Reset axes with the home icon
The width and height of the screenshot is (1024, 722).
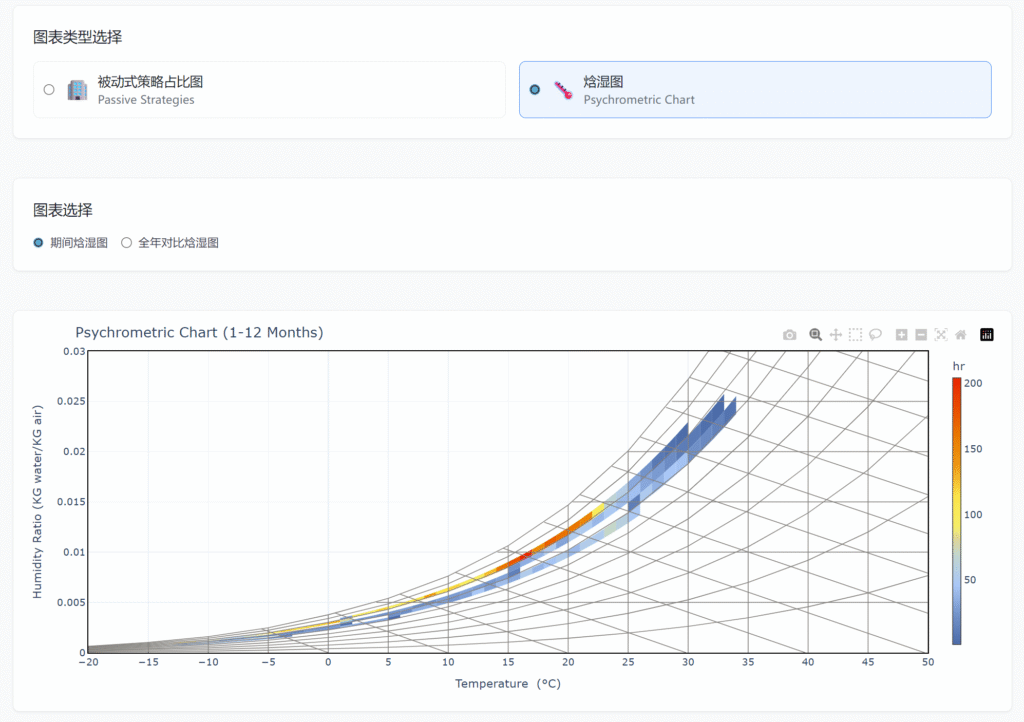pos(960,335)
